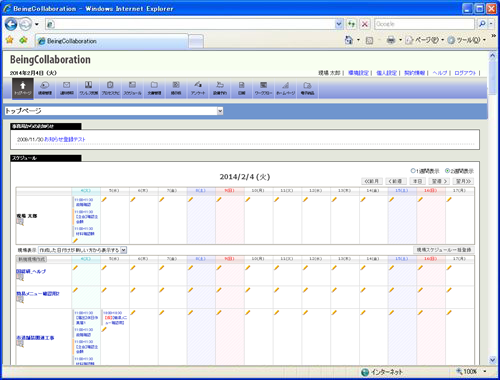Image resolution: width=500 pixels, height=380 pixels.
Task: Click the pencil for 現場 太郎 on 17(月)
Action: (449, 199)
